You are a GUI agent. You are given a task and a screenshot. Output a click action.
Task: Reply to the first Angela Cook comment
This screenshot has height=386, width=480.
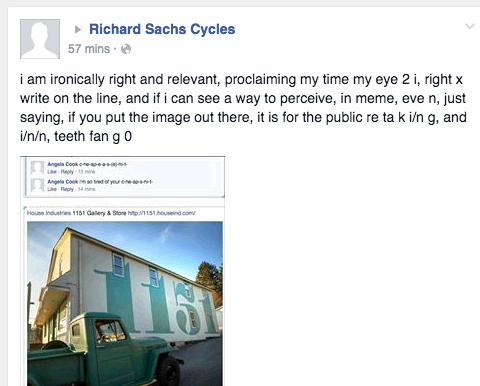point(67,171)
